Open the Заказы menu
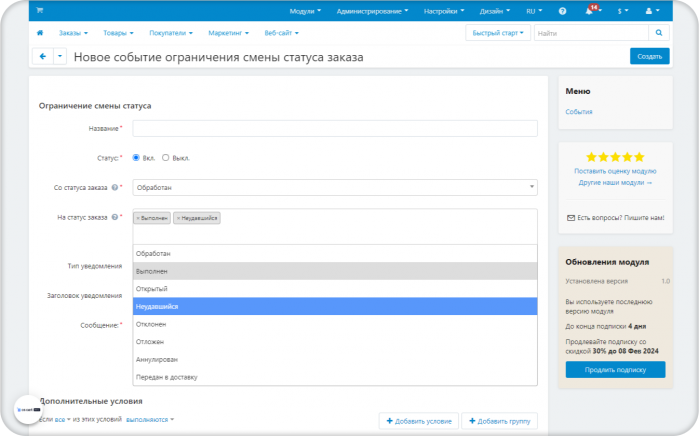Viewport: 700px width, 436px height. 73,33
